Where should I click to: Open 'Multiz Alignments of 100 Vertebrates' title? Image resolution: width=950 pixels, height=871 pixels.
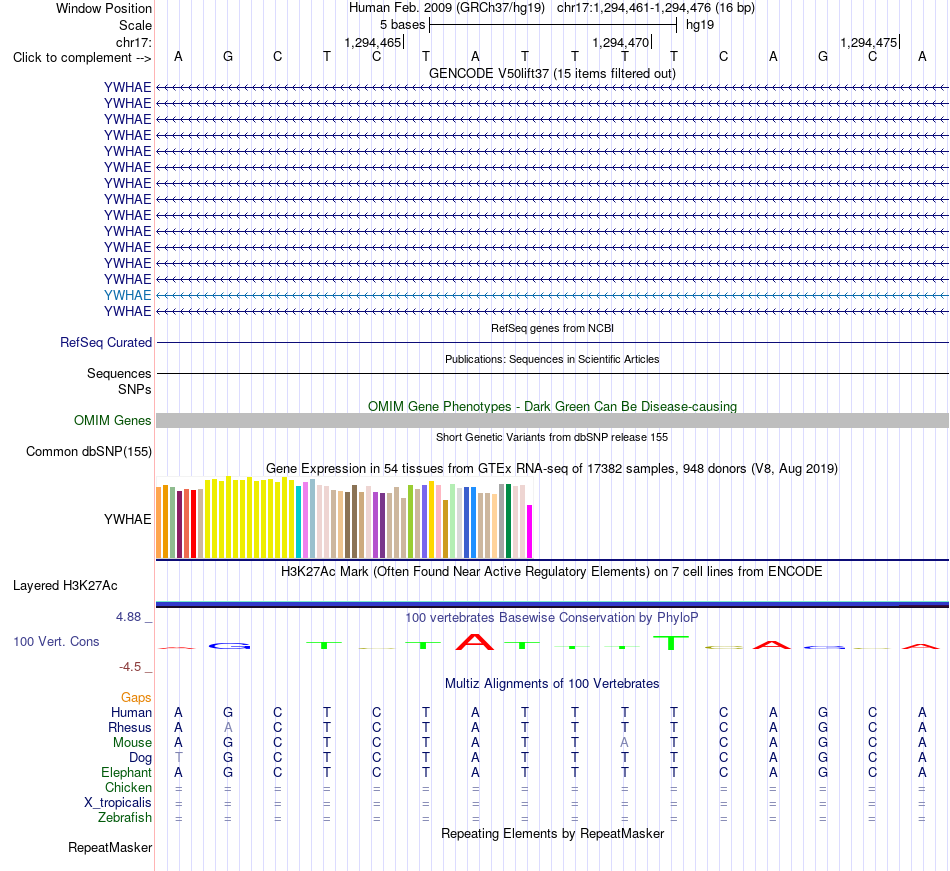[x=552, y=684]
